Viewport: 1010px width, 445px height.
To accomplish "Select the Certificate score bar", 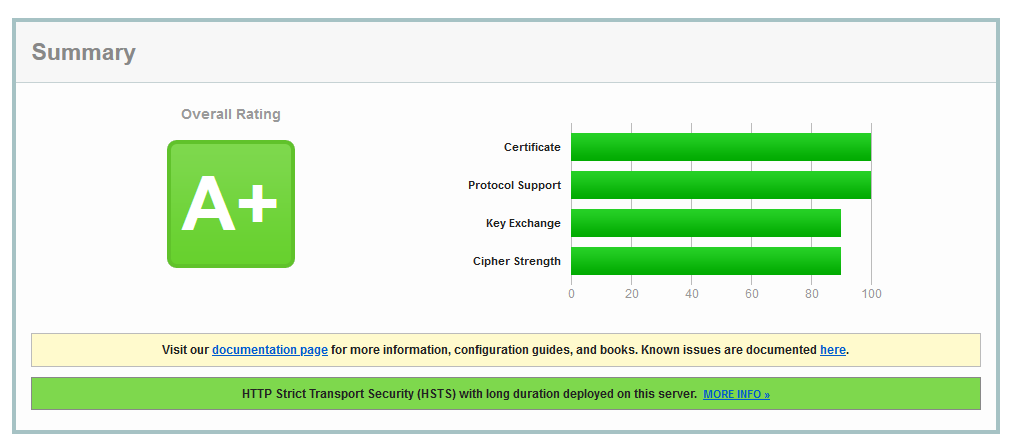I will pyautogui.click(x=721, y=147).
